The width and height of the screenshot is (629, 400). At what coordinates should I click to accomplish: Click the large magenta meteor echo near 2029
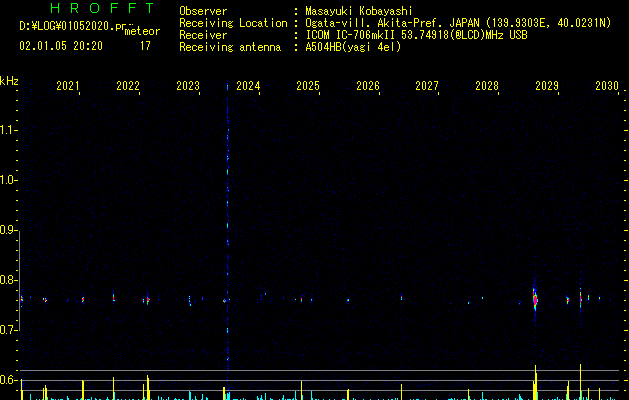[x=535, y=299]
